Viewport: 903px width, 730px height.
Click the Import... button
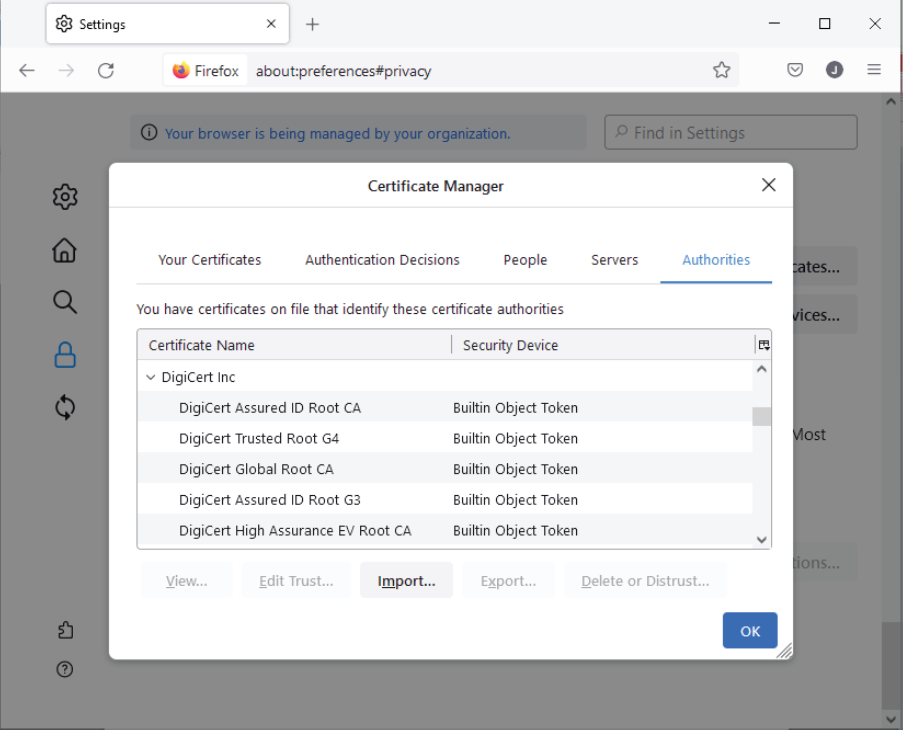click(x=407, y=580)
